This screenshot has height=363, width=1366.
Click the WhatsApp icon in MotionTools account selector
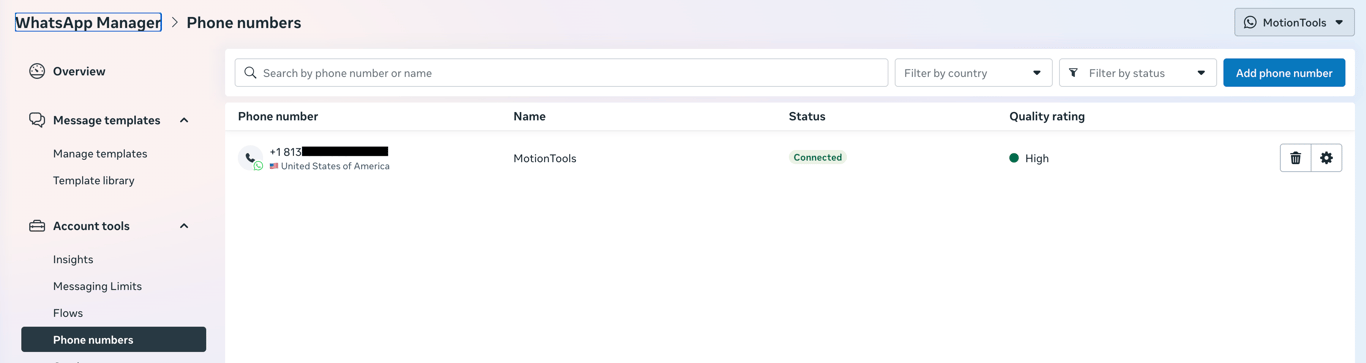pyautogui.click(x=1250, y=22)
